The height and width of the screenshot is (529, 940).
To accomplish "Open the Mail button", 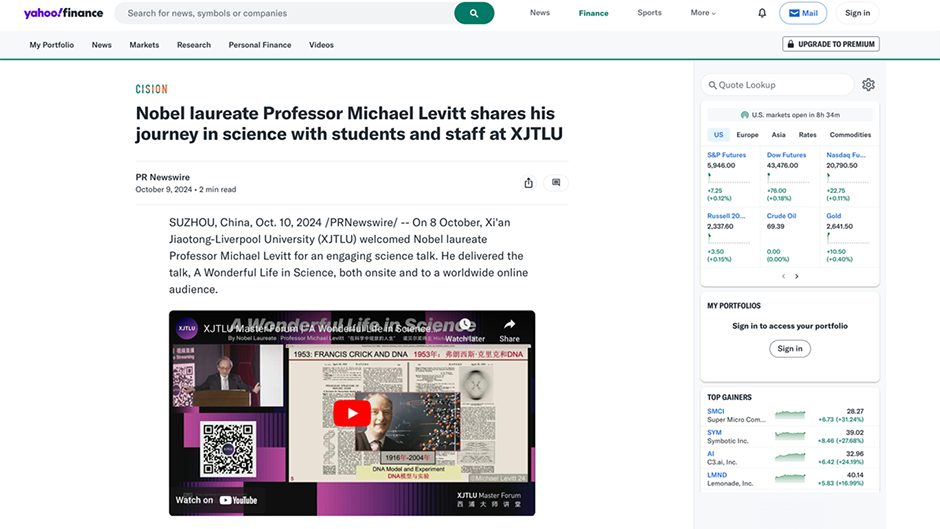I will pyautogui.click(x=803, y=13).
